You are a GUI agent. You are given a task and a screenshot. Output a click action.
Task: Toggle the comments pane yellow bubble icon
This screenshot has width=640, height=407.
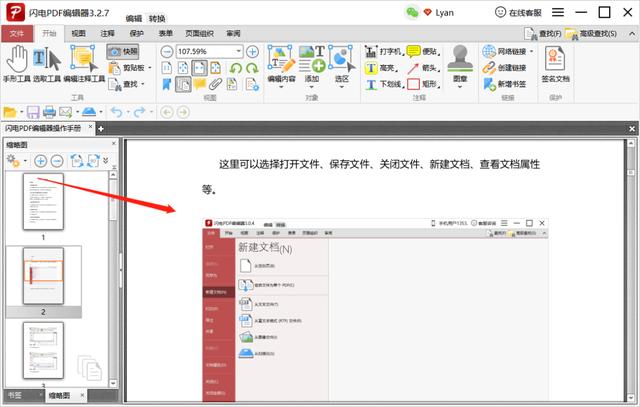click(200, 85)
